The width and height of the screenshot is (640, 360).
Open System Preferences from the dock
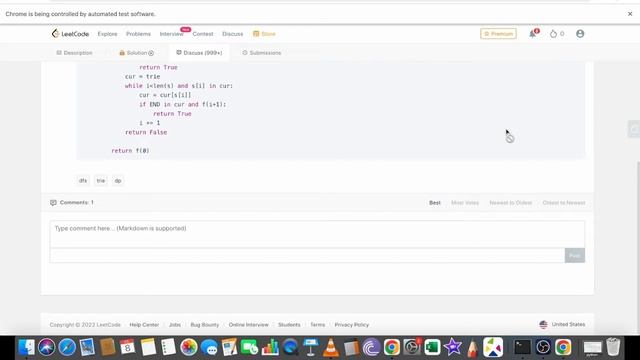(412, 347)
